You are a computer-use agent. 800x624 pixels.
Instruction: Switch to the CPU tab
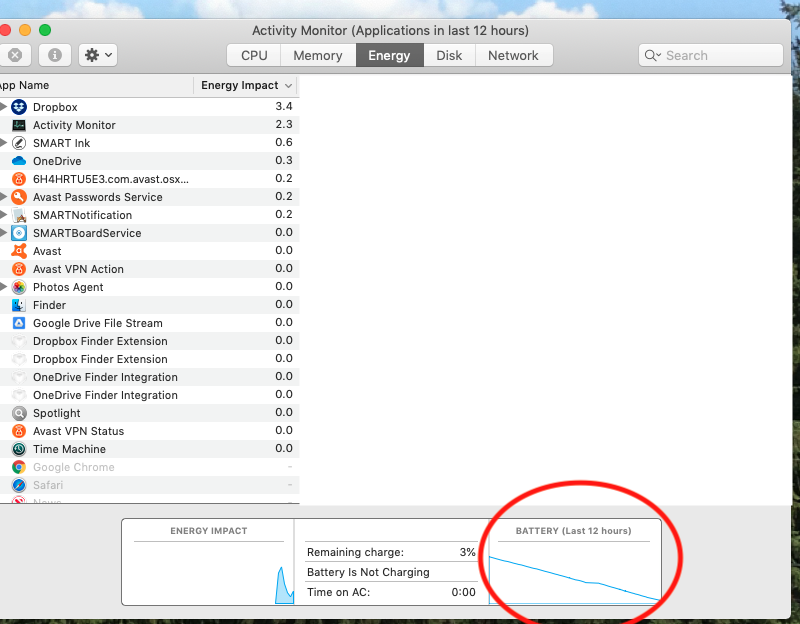pyautogui.click(x=254, y=55)
